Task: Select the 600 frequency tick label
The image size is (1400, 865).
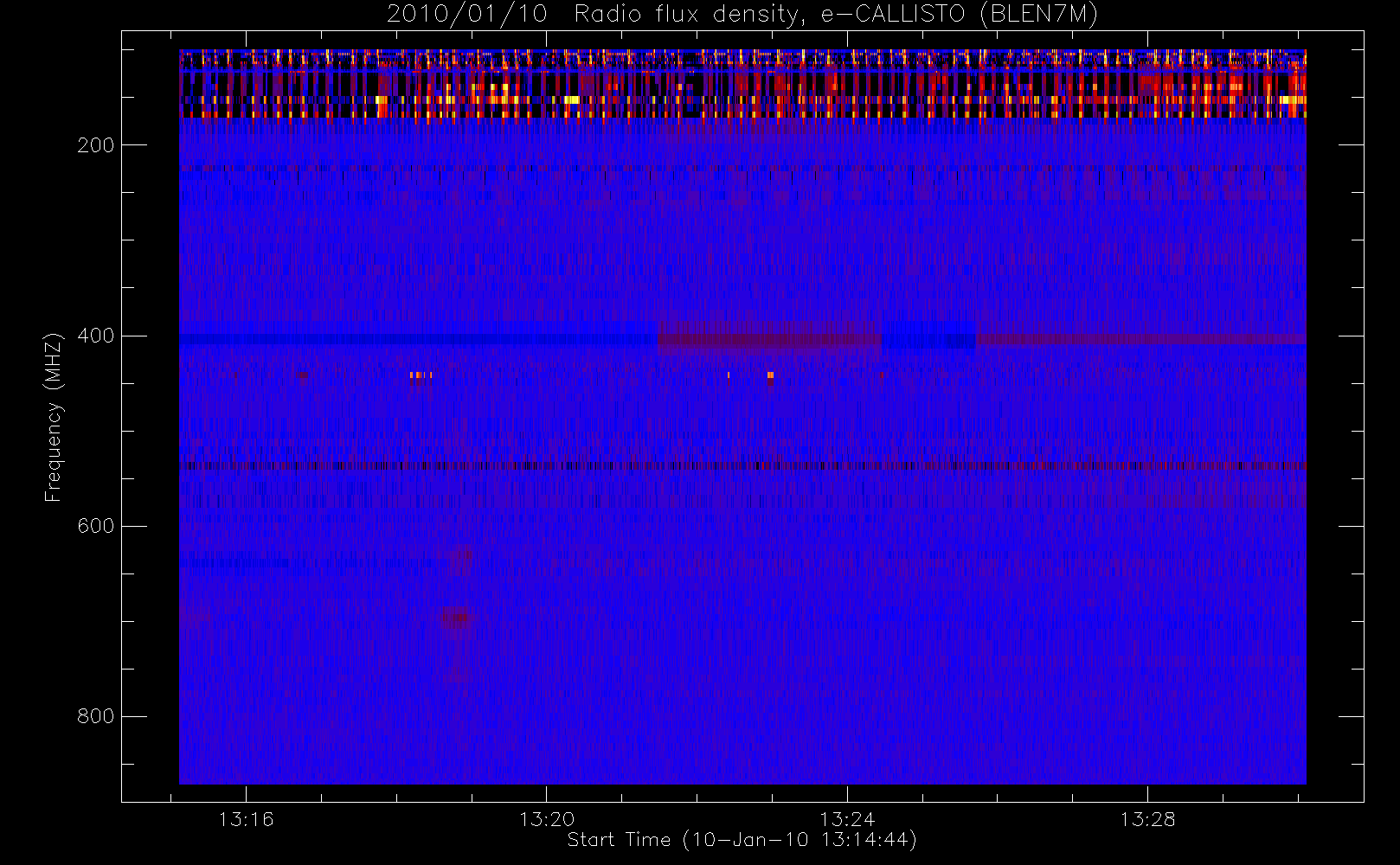Action: coord(96,526)
